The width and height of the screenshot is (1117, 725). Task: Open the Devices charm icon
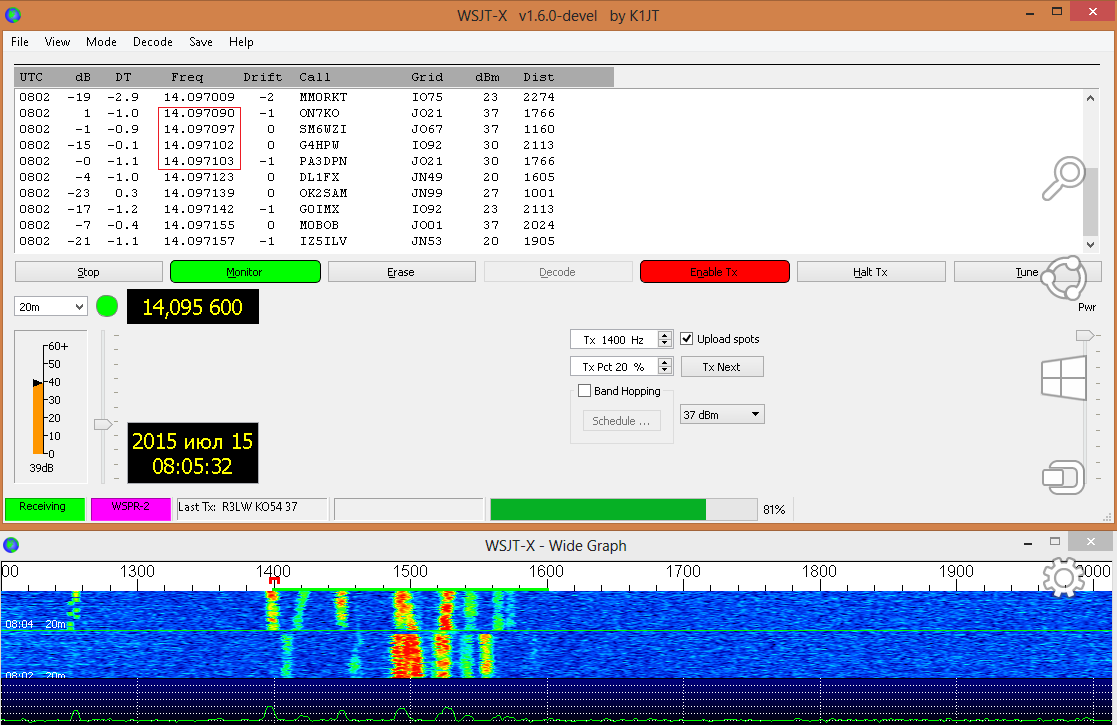(1062, 477)
